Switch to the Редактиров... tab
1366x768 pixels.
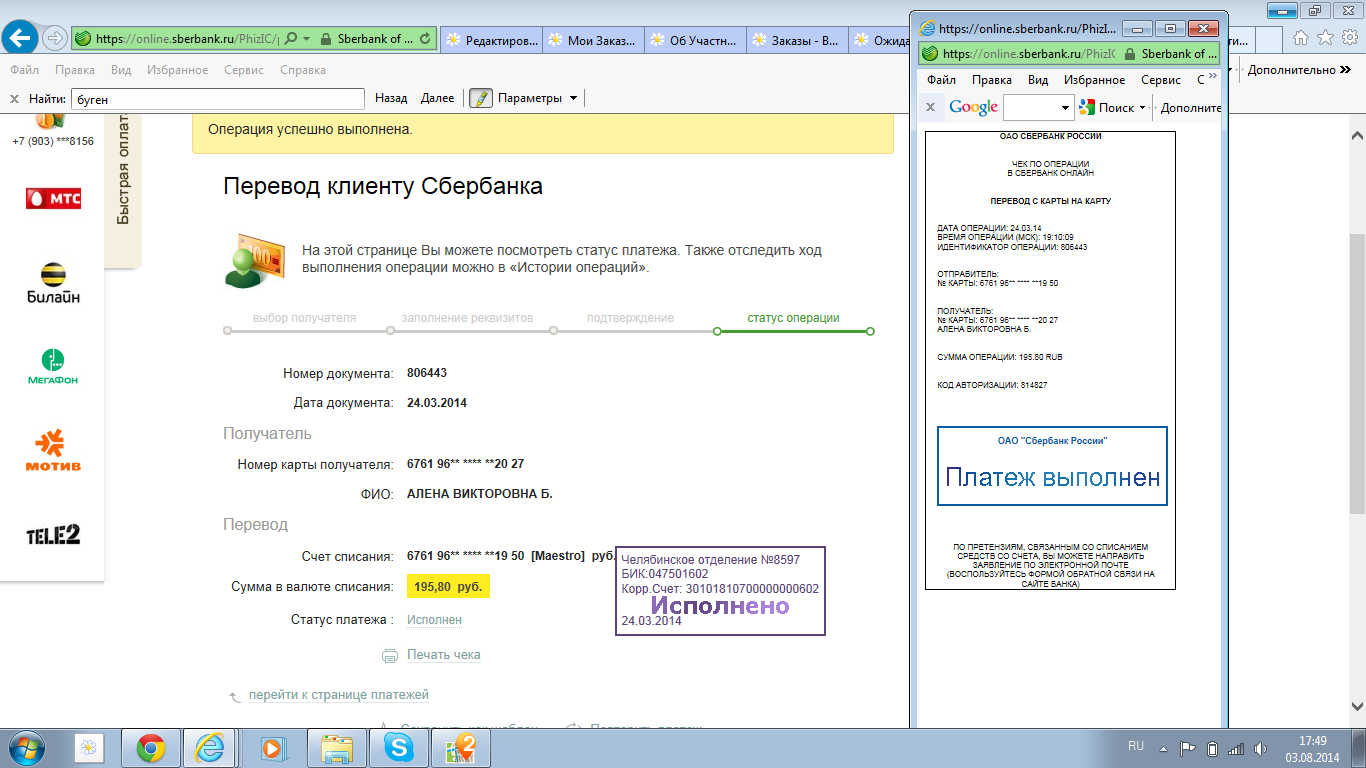(x=492, y=40)
